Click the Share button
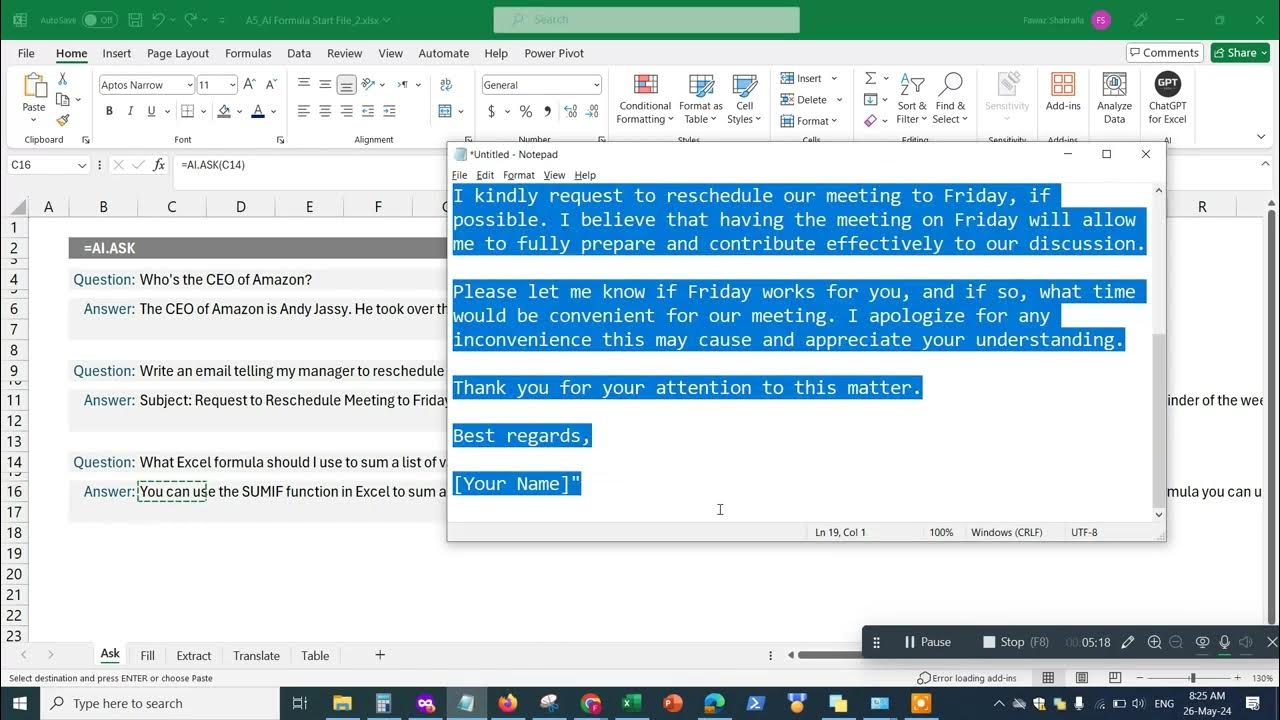The image size is (1280, 720). (x=1239, y=52)
